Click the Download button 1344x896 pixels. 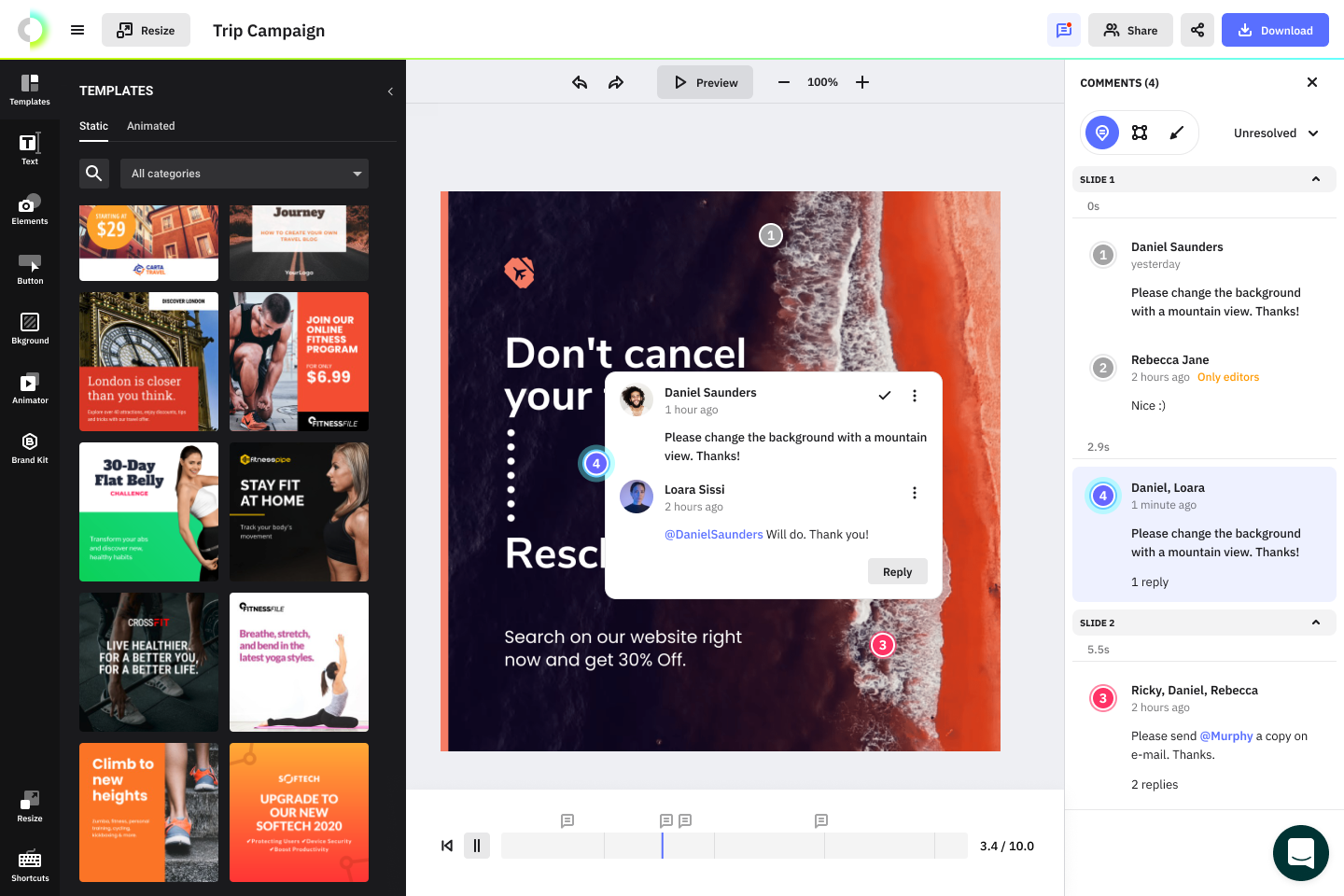point(1275,30)
